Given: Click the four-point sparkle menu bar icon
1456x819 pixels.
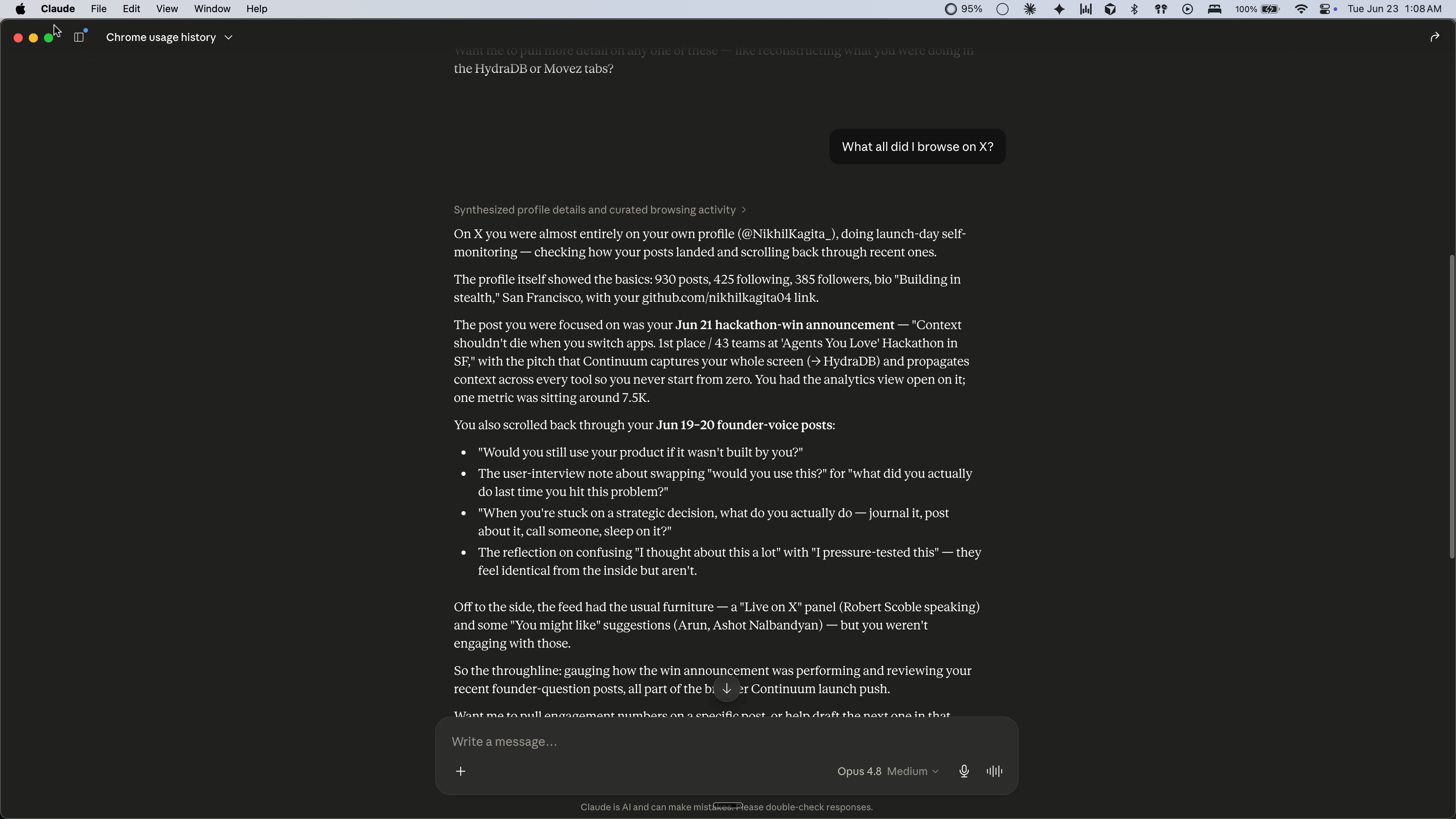Looking at the screenshot, I should (x=1059, y=9).
